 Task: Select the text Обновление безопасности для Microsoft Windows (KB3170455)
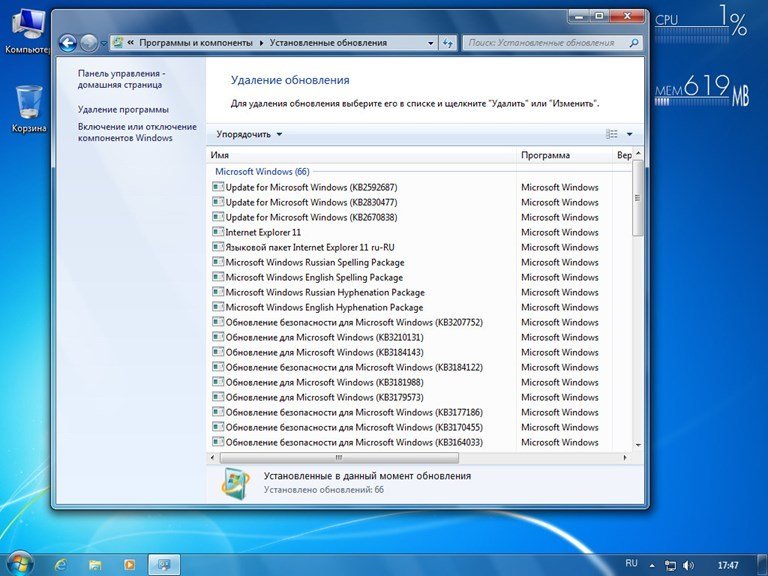click(354, 427)
